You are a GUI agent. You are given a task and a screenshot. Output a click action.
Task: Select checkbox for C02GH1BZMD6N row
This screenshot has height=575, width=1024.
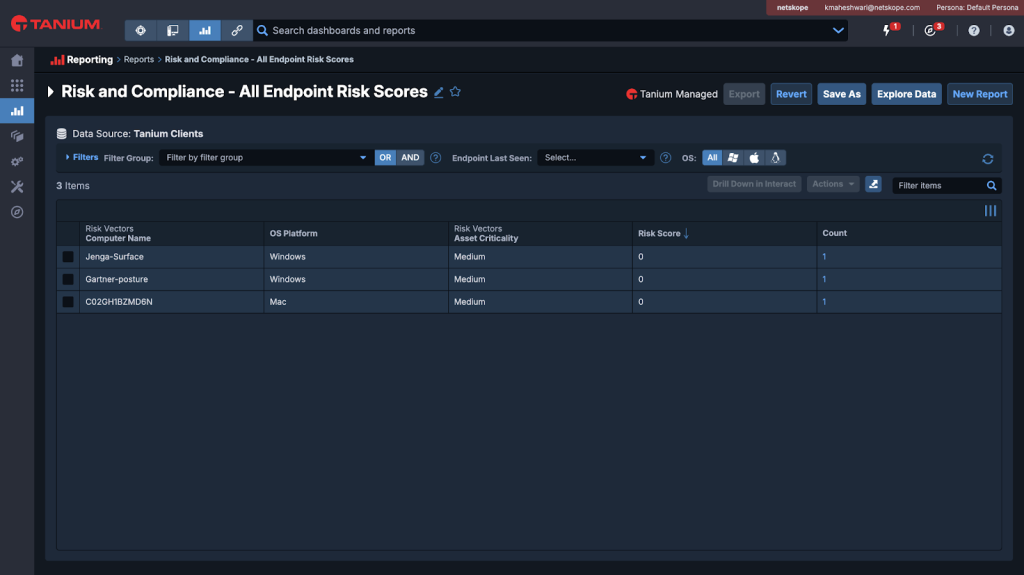(68, 302)
